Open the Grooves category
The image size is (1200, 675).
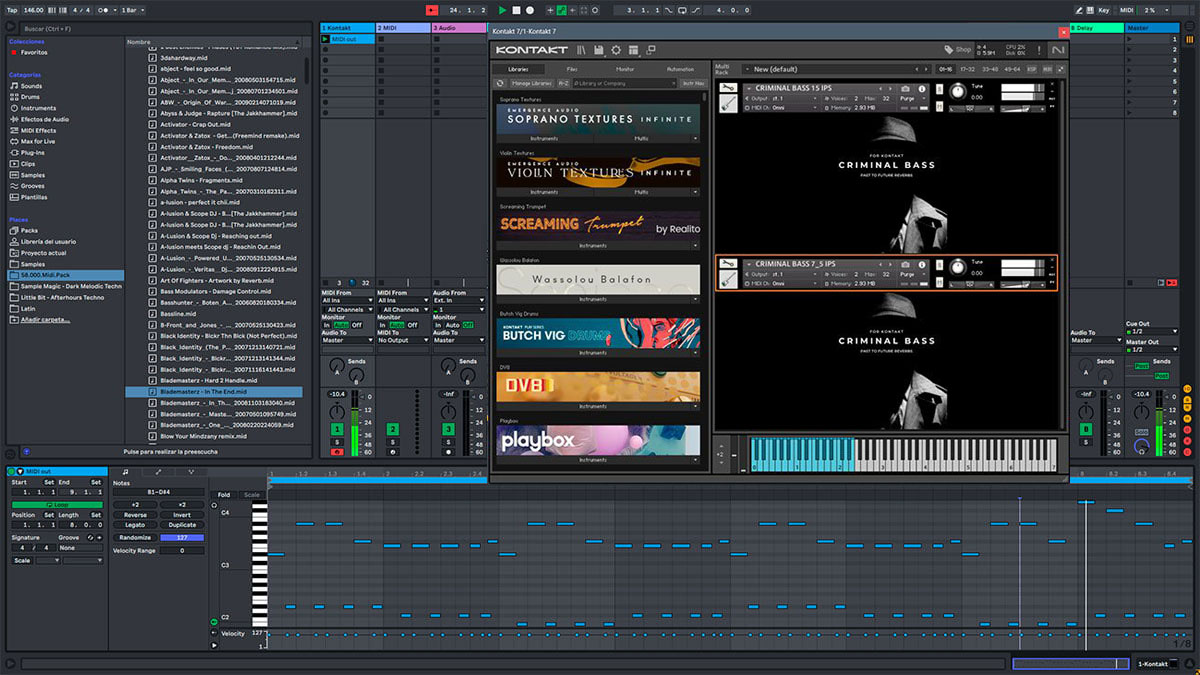pyautogui.click(x=33, y=185)
